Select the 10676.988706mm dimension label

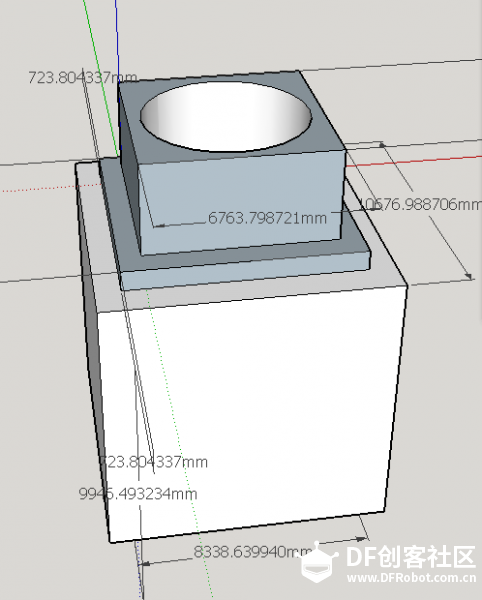tap(421, 204)
